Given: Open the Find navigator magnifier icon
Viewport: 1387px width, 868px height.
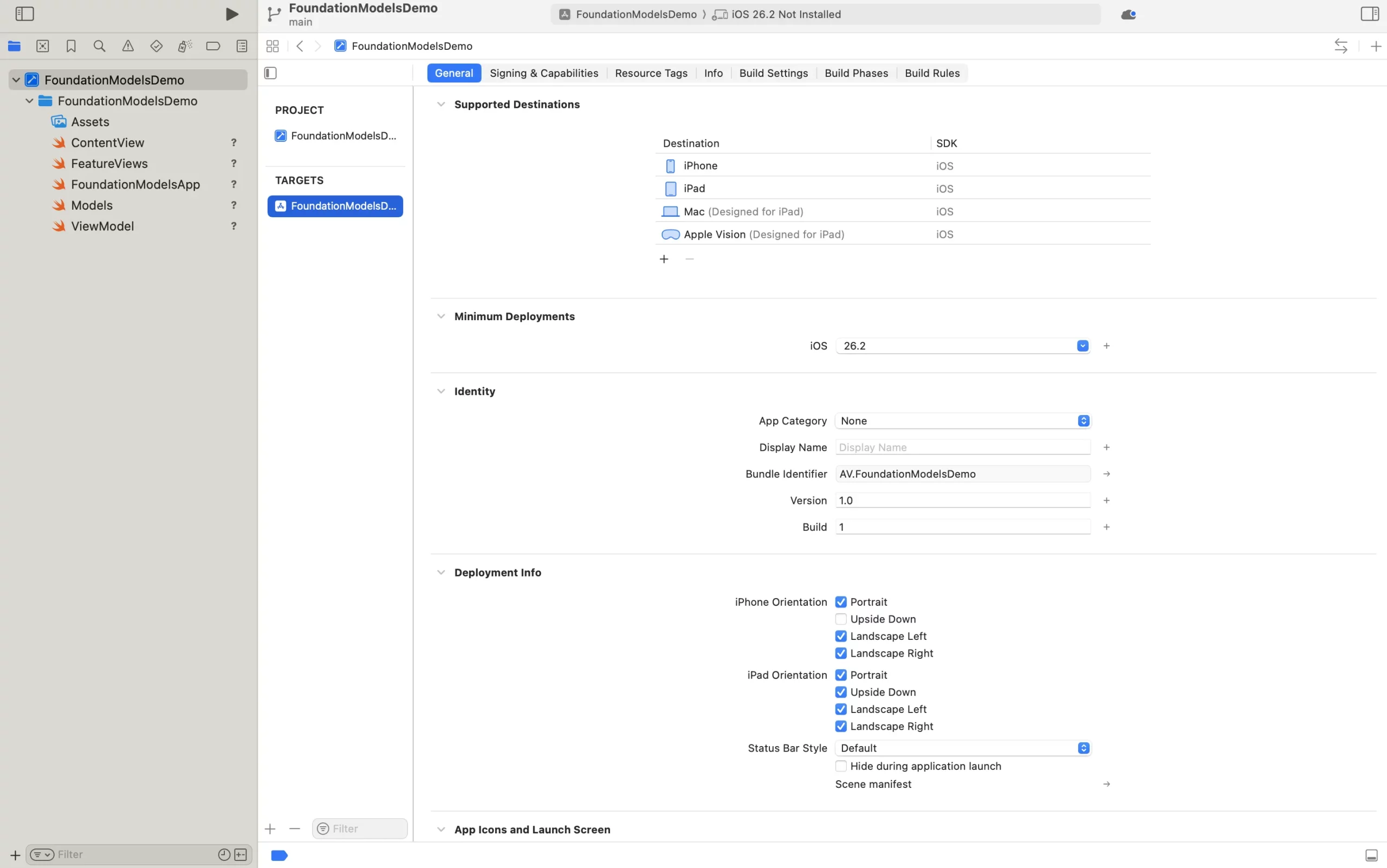Looking at the screenshot, I should [99, 46].
